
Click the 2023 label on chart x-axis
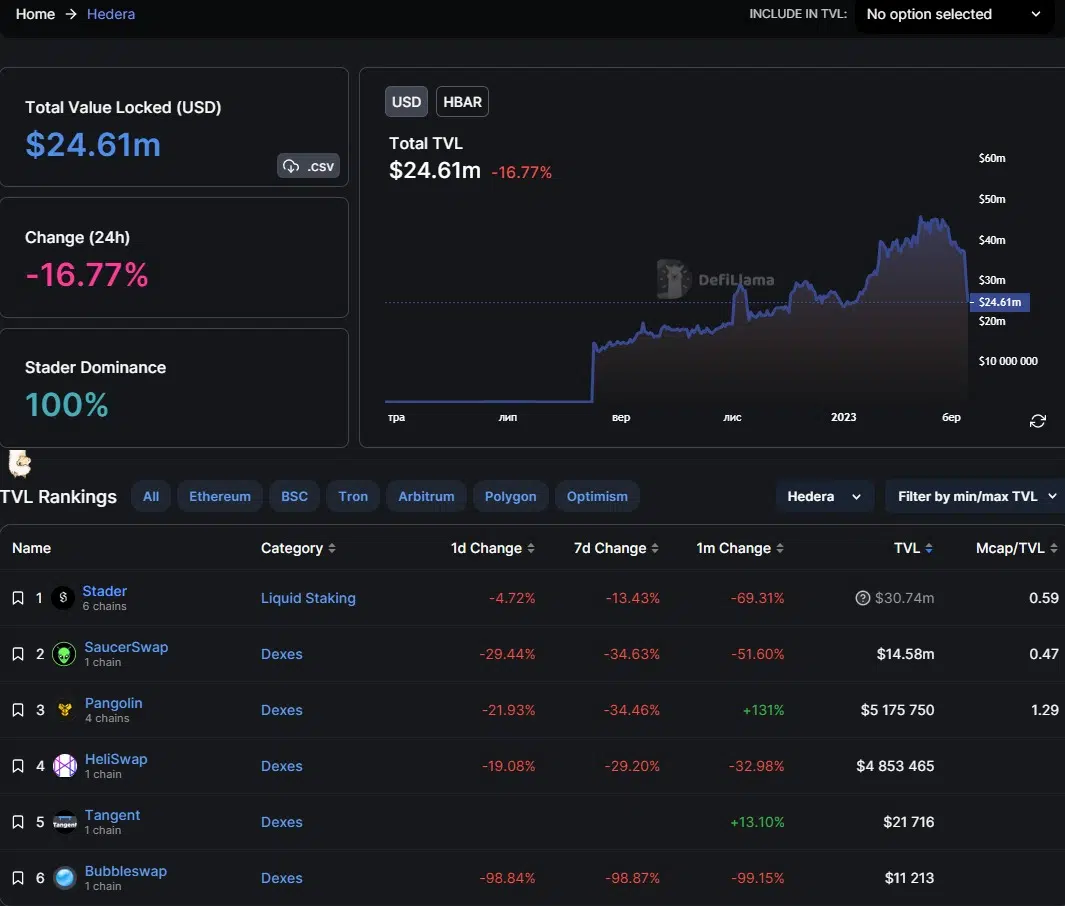tap(844, 417)
